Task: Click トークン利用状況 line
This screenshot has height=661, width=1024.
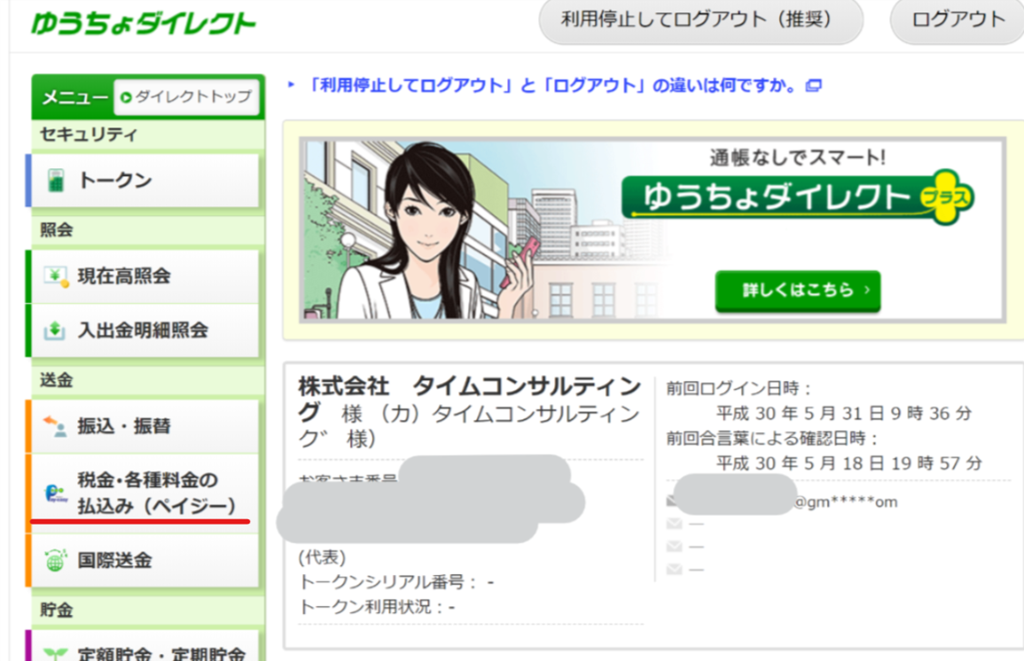Action: pos(377,607)
